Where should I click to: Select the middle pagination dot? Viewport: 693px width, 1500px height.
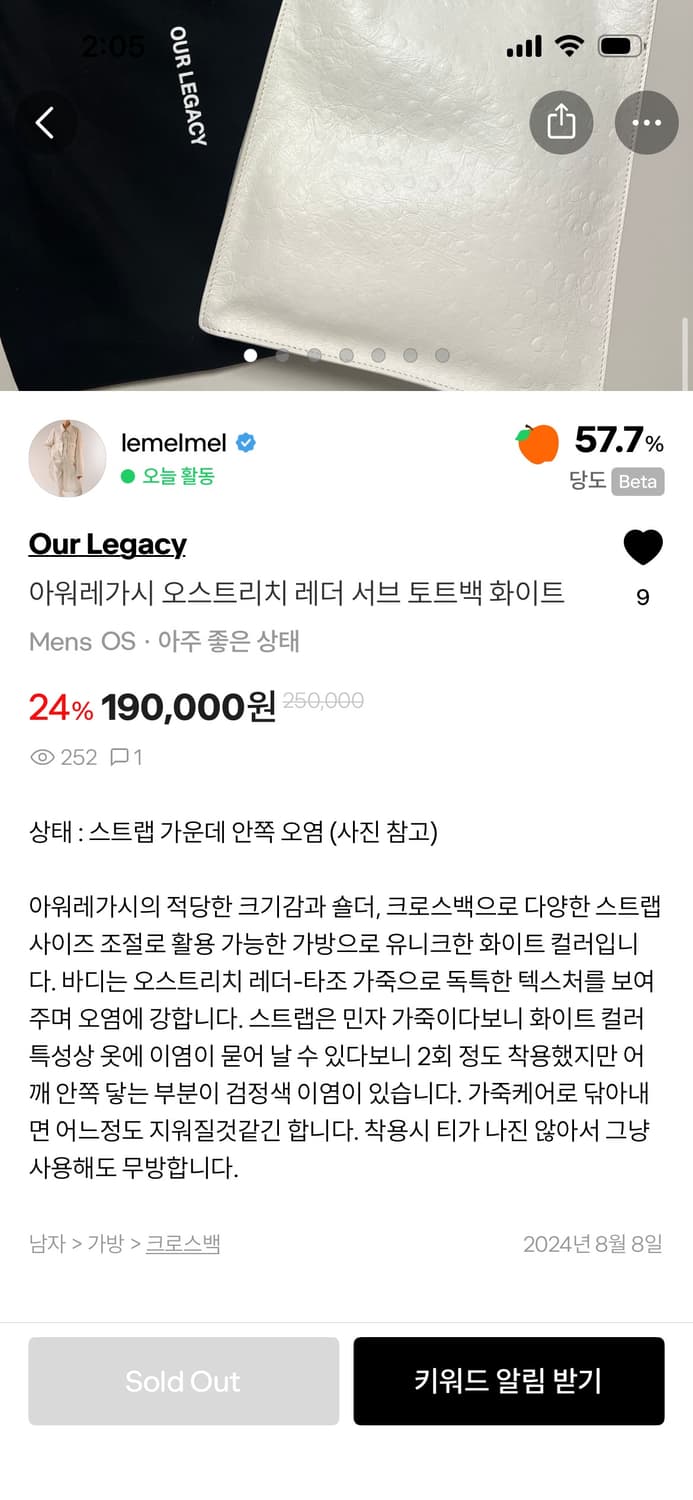(344, 354)
